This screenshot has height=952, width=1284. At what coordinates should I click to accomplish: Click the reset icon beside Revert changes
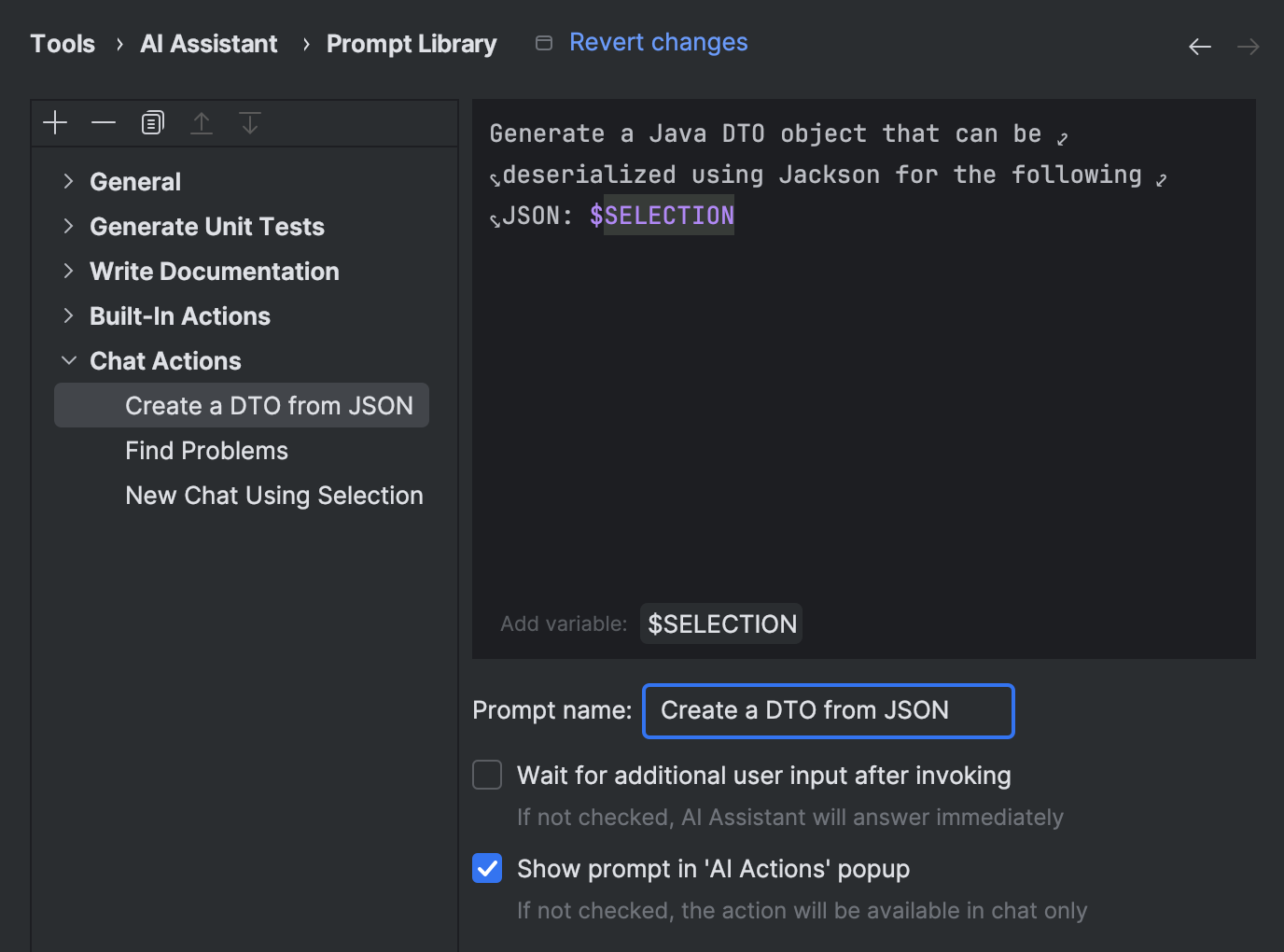click(x=544, y=42)
